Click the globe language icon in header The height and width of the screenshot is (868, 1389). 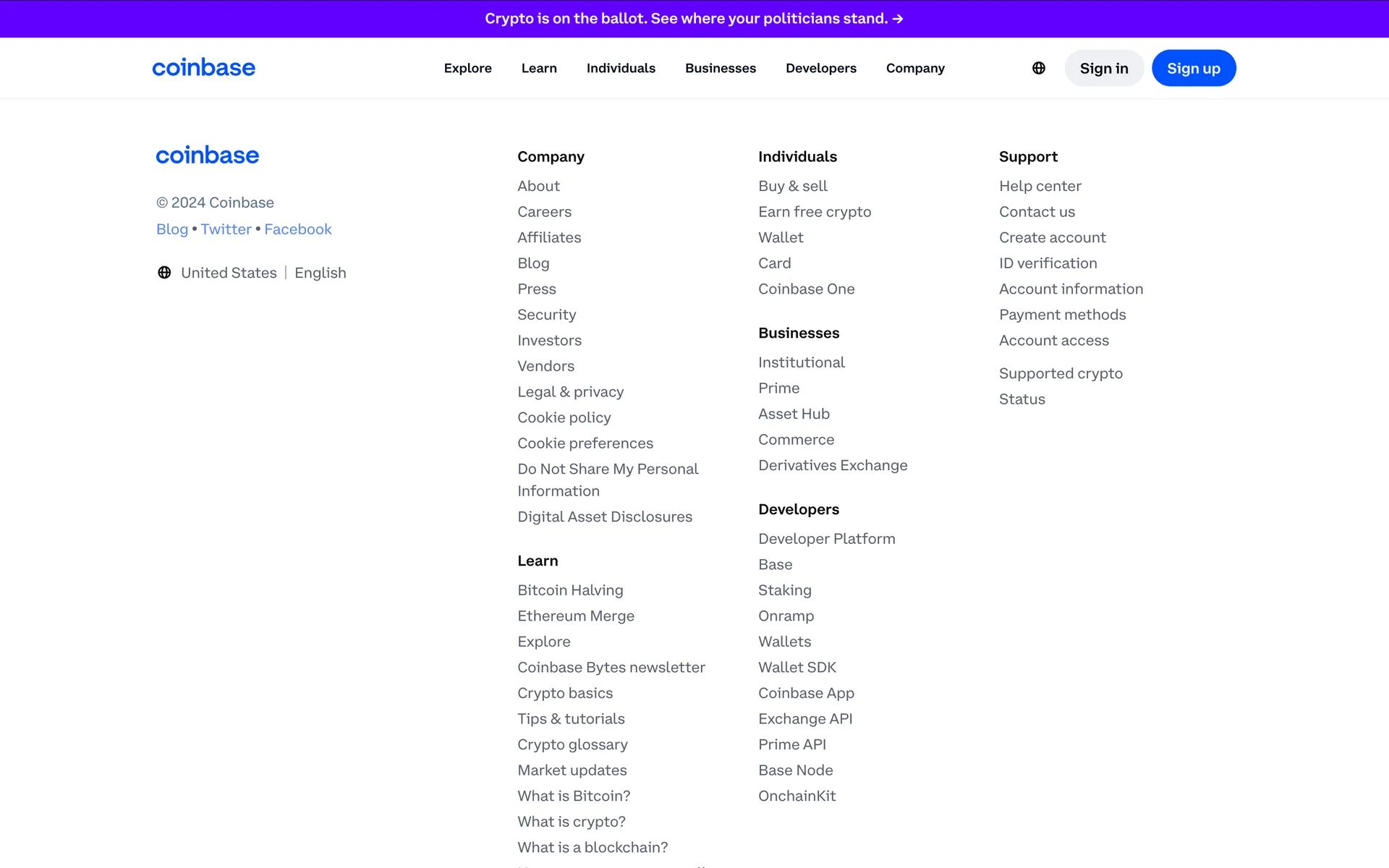(x=1038, y=68)
